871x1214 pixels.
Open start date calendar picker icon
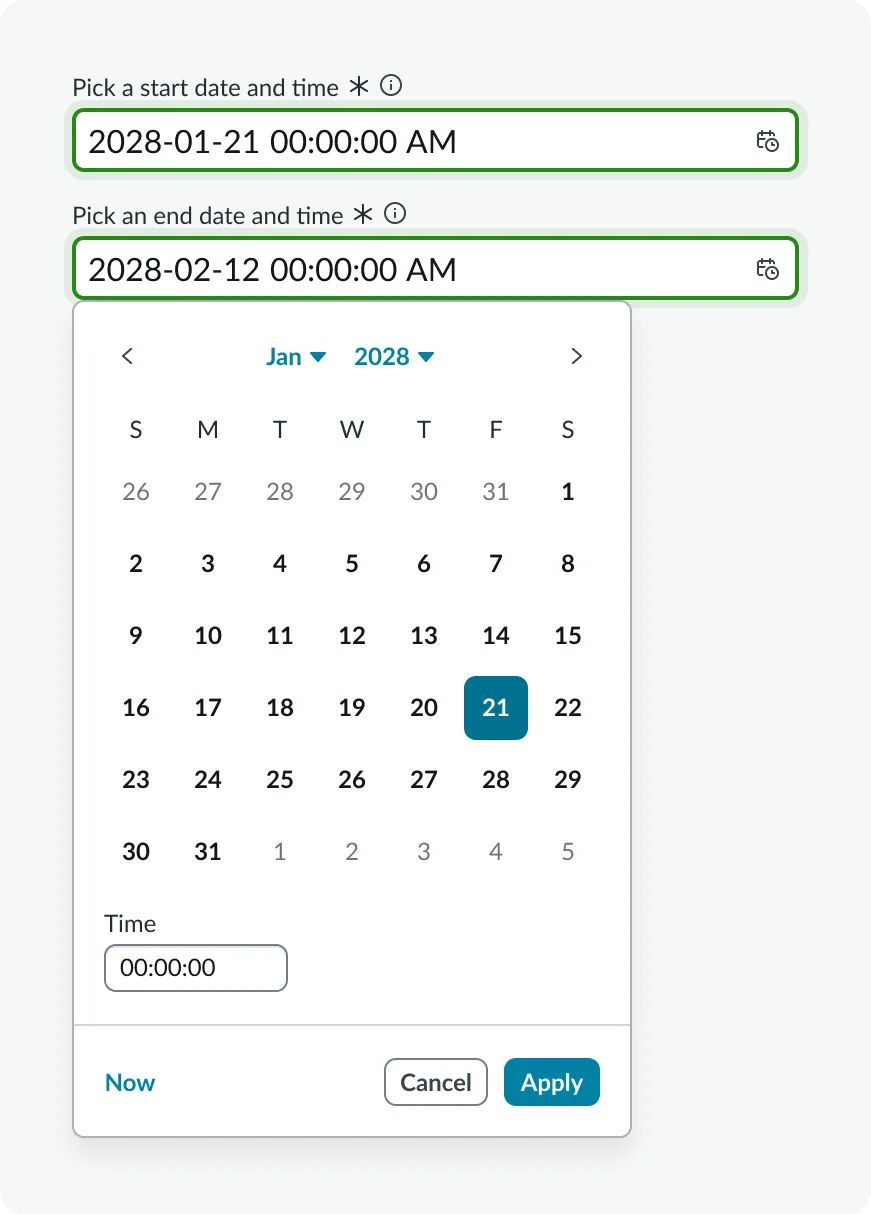click(x=767, y=141)
